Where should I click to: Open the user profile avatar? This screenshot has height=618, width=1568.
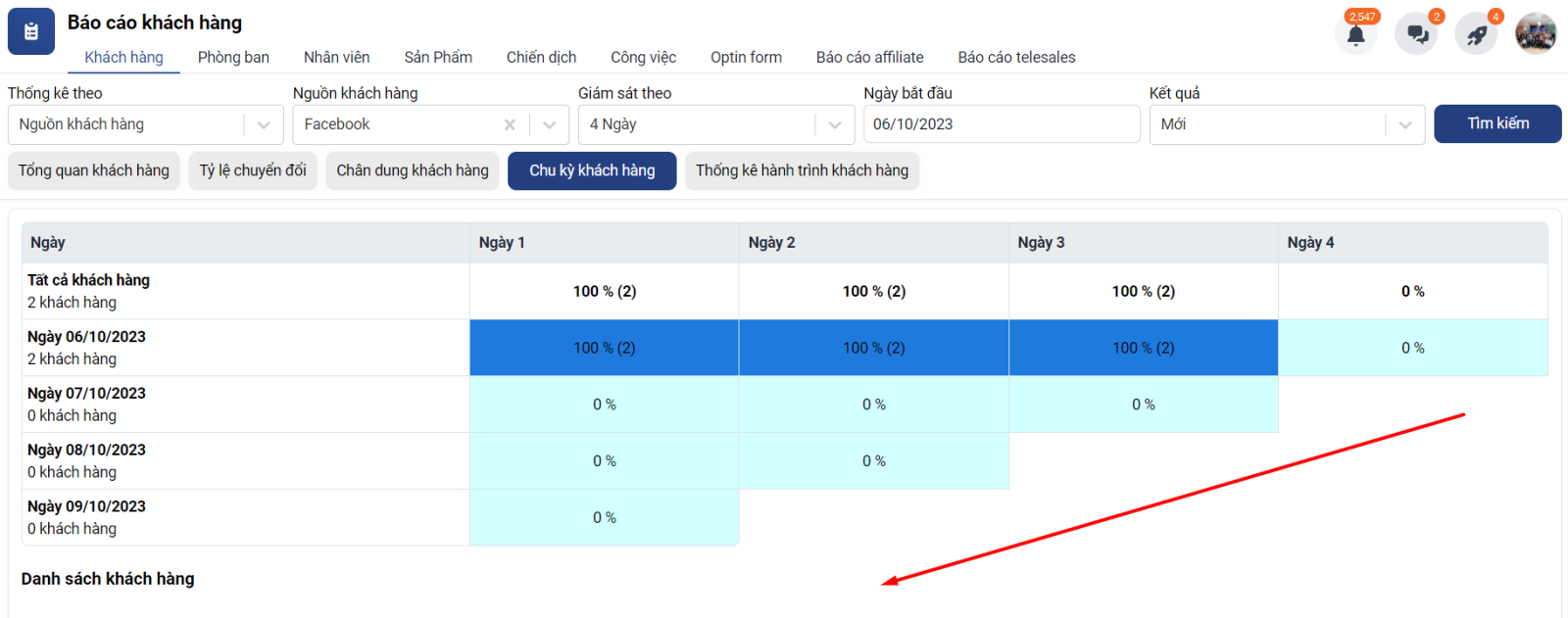point(1535,34)
